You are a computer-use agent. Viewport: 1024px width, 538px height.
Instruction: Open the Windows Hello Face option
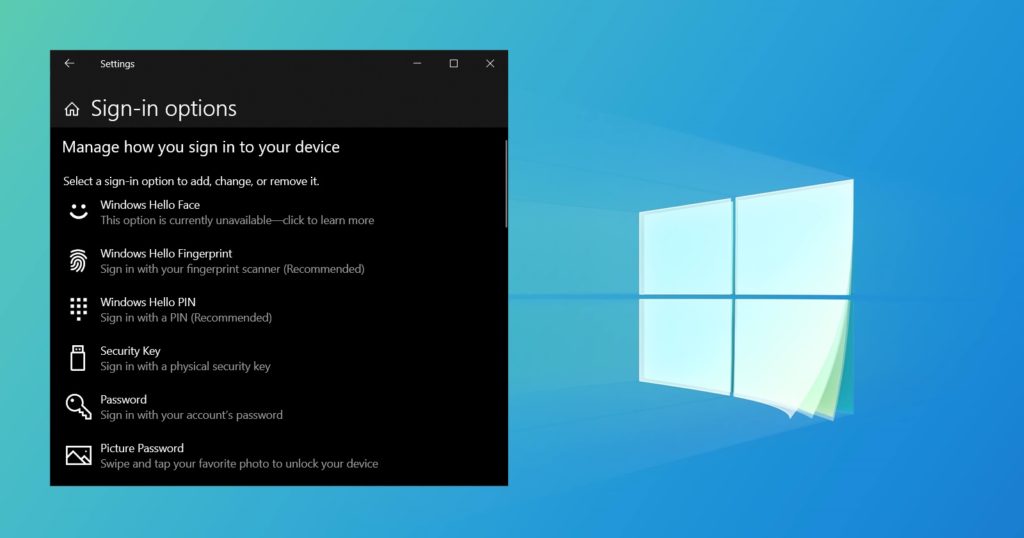279,212
